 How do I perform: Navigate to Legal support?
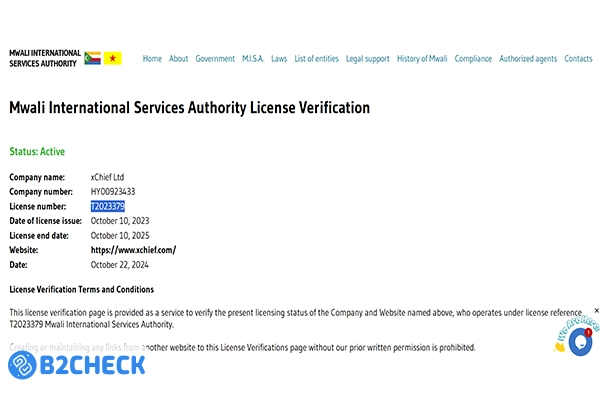(x=368, y=59)
